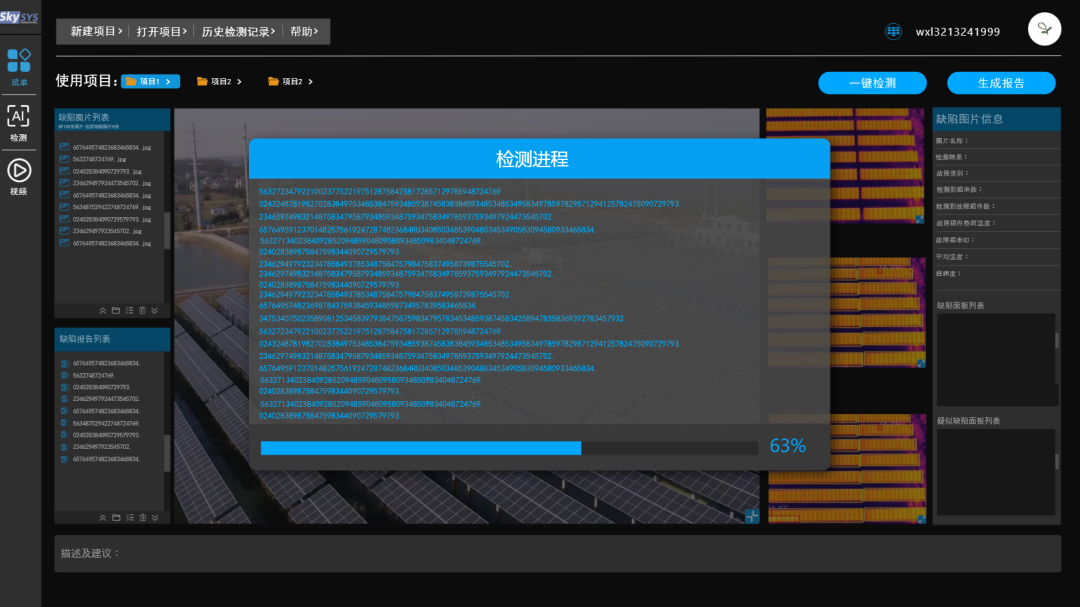1080x607 pixels.
Task: Collapse 缺陷图片列表 with double up chevron
Action: (x=102, y=310)
